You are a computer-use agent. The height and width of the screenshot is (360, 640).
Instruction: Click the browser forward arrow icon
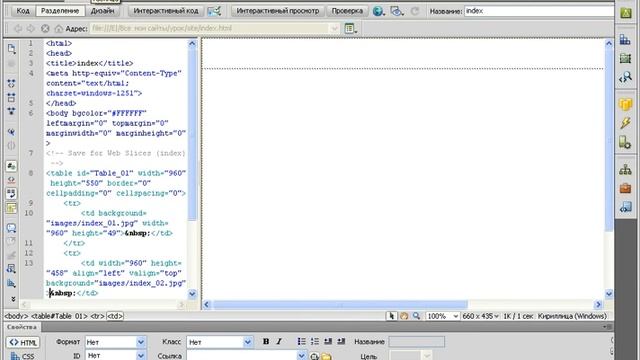pyautogui.click(x=31, y=29)
